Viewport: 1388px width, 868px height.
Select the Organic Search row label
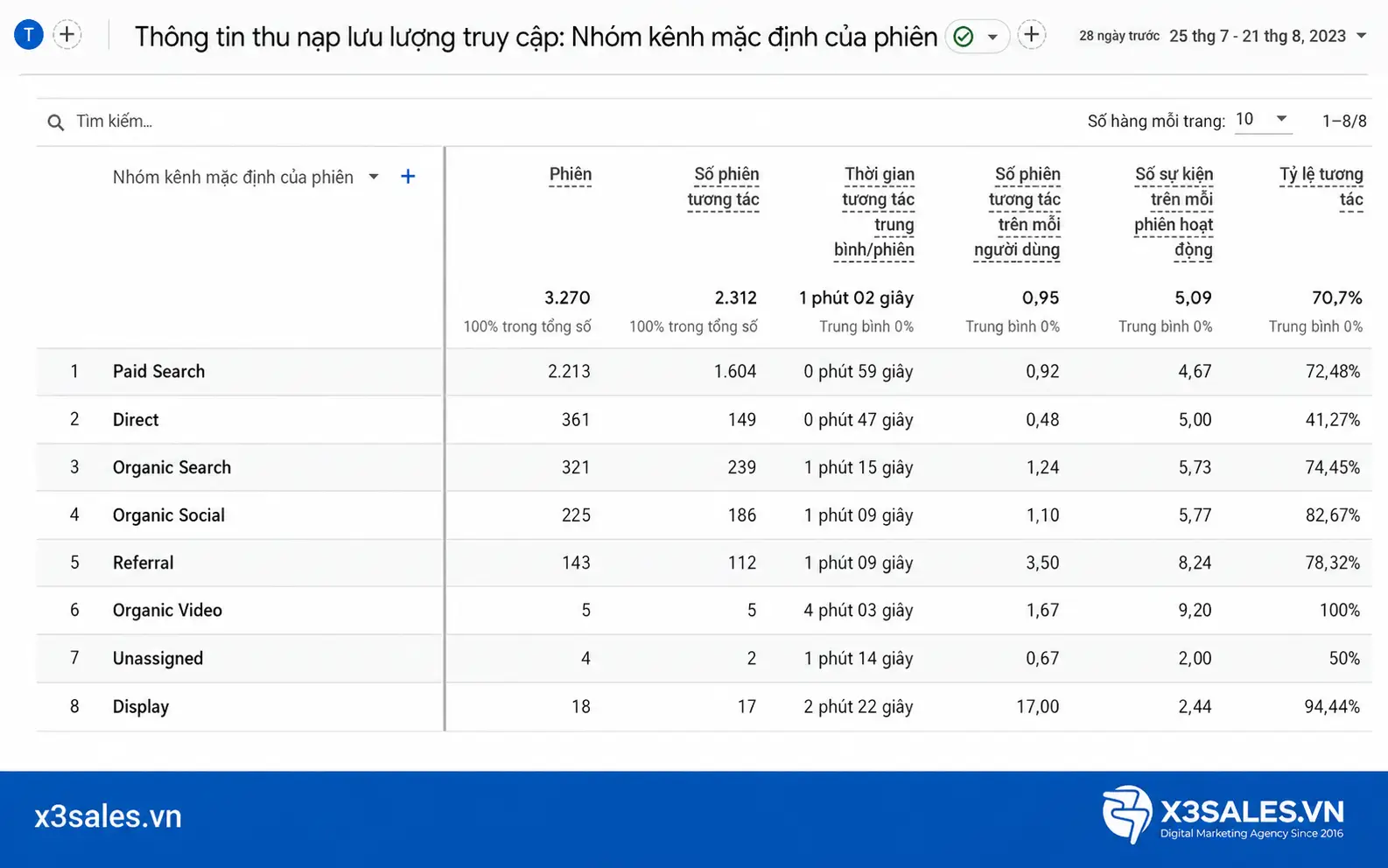click(x=172, y=467)
